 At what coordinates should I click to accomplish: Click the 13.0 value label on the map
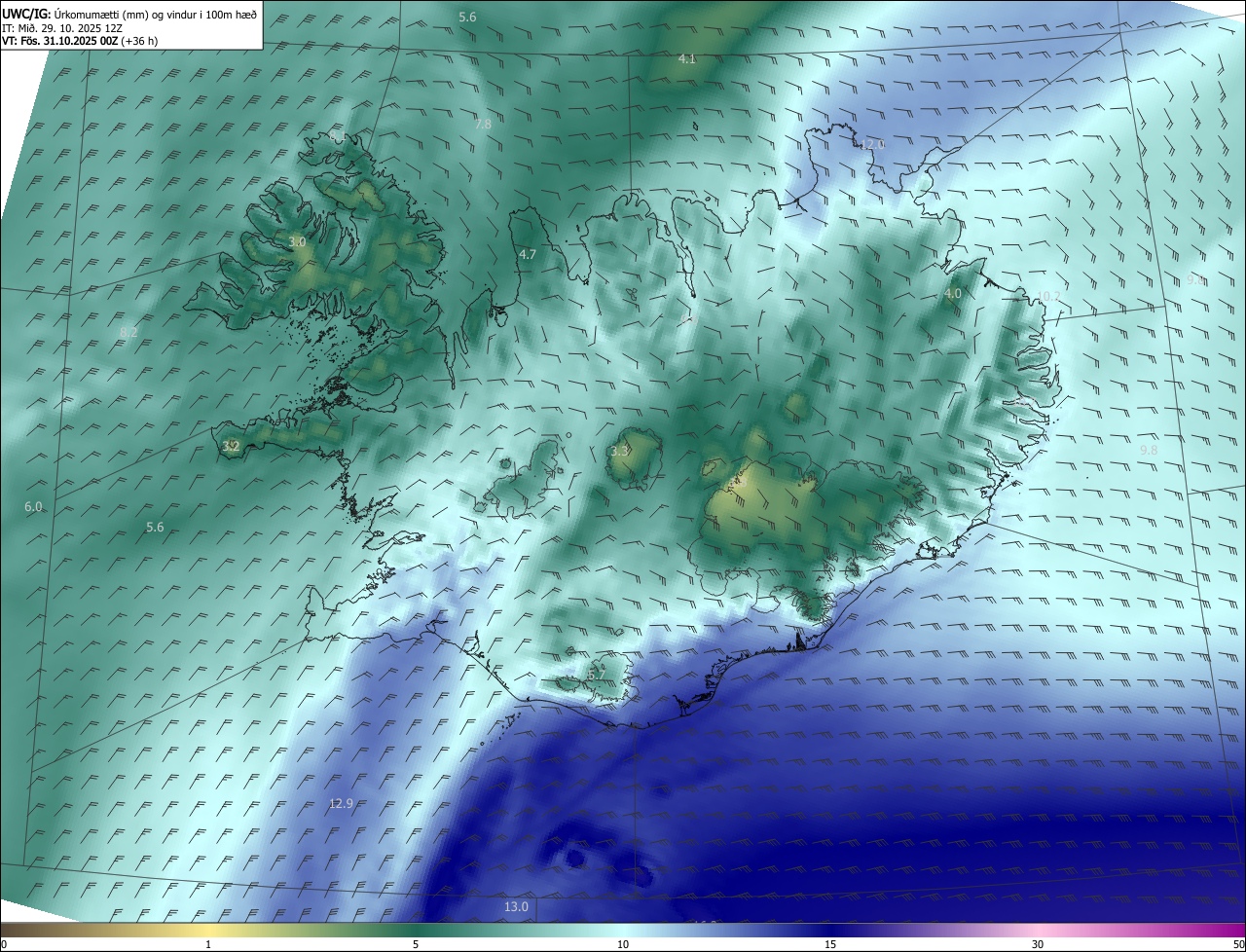516,907
